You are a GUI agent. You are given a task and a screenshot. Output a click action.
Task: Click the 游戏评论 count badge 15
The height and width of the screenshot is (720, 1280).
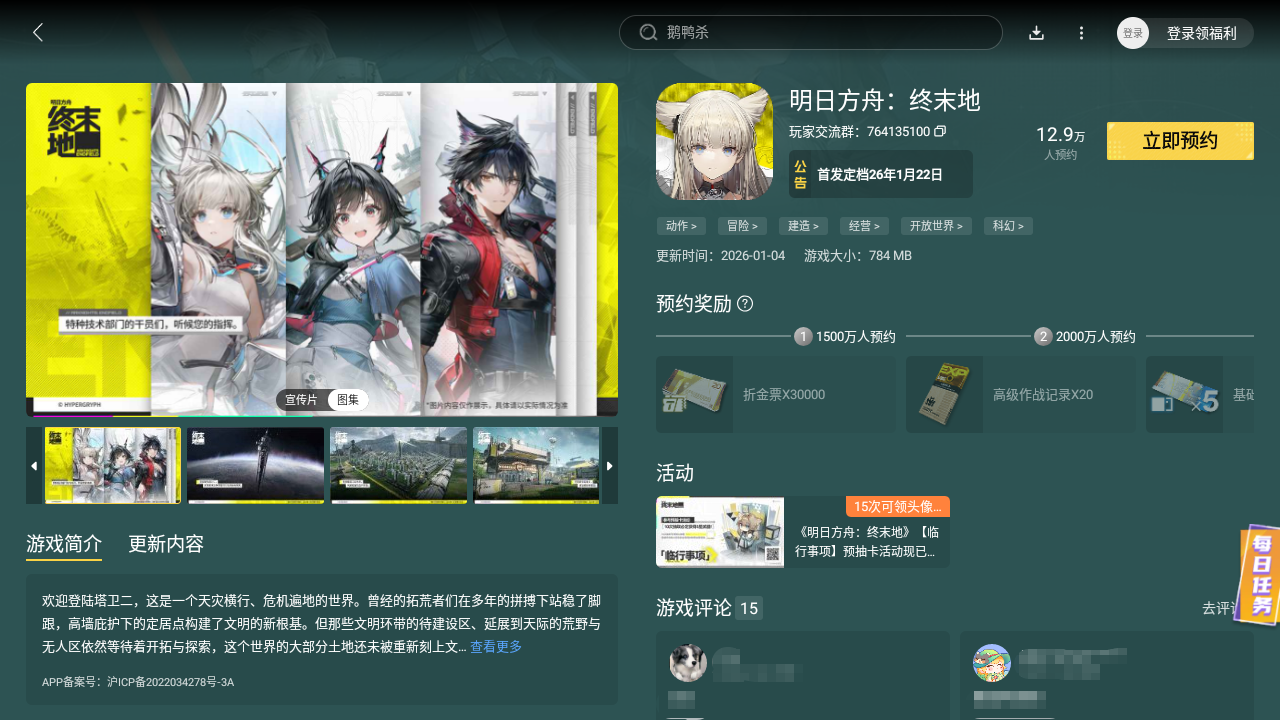(749, 608)
